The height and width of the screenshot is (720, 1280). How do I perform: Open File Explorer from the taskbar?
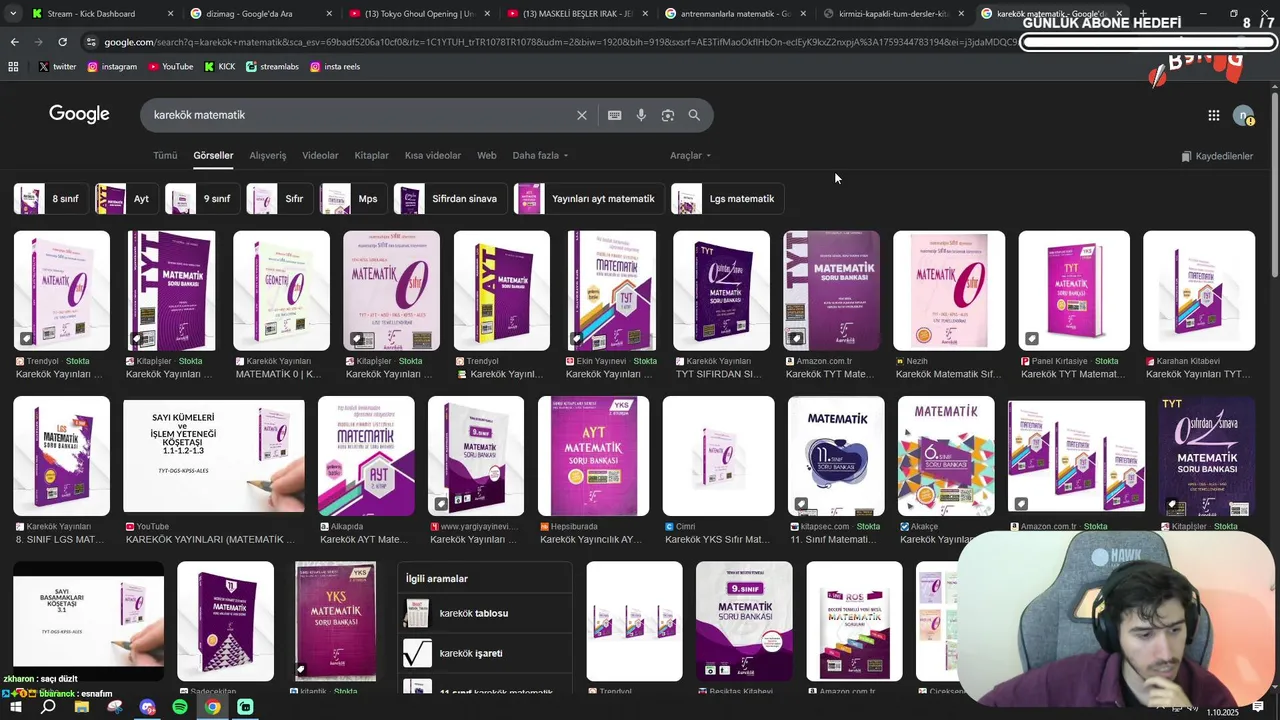click(x=82, y=707)
